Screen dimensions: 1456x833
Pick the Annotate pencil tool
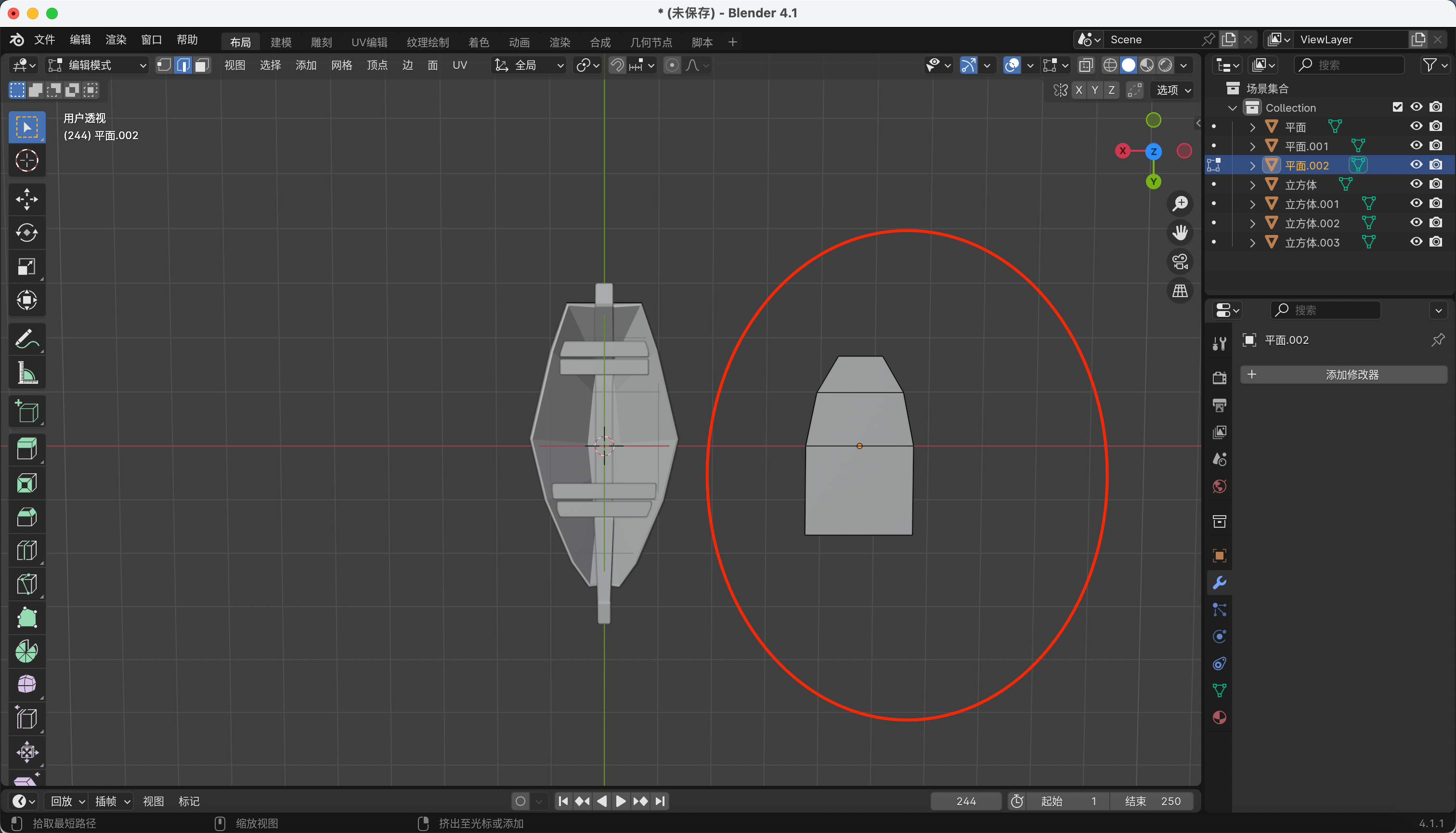(x=26, y=339)
